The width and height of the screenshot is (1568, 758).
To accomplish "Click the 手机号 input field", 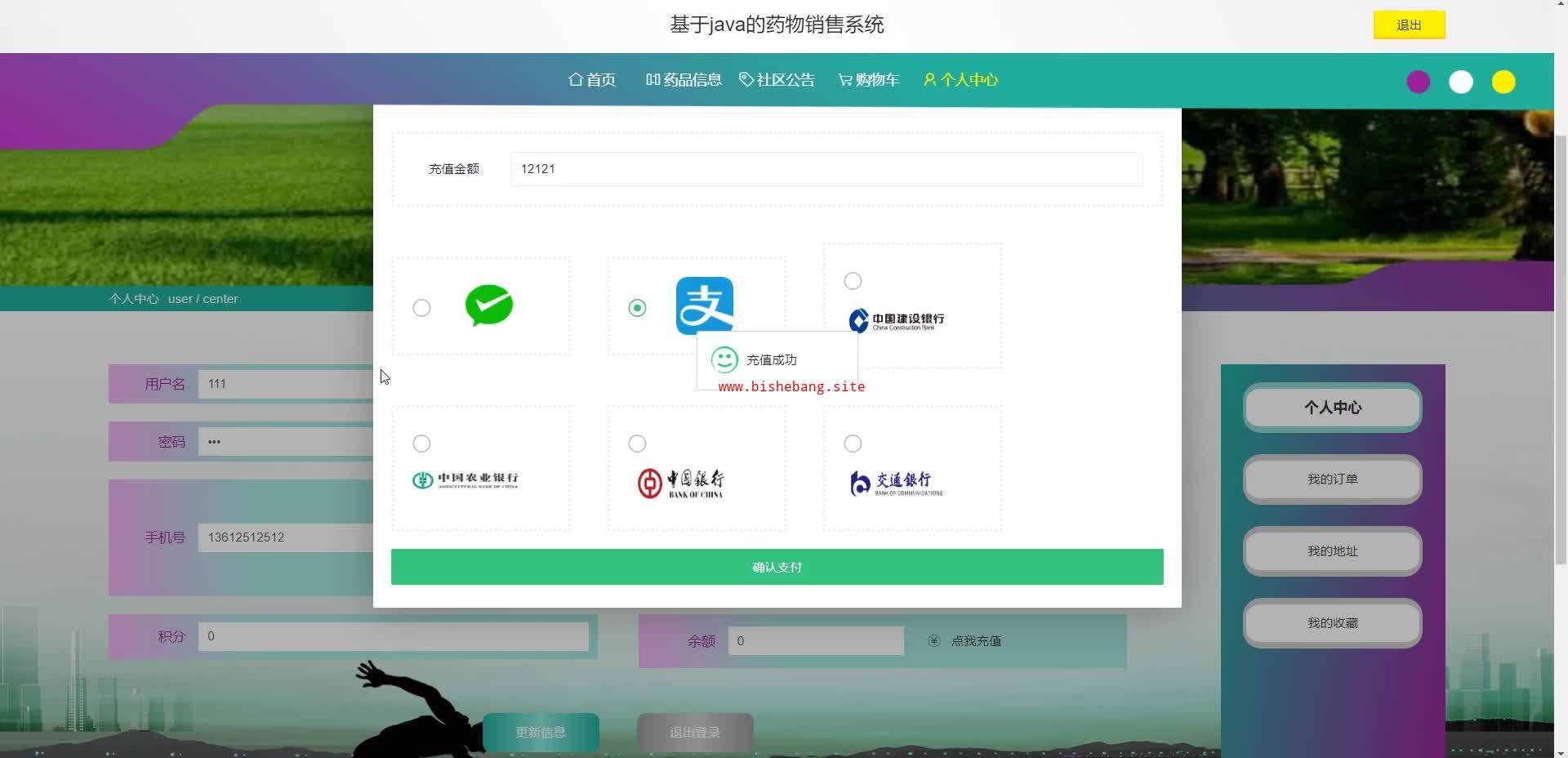I will [286, 537].
